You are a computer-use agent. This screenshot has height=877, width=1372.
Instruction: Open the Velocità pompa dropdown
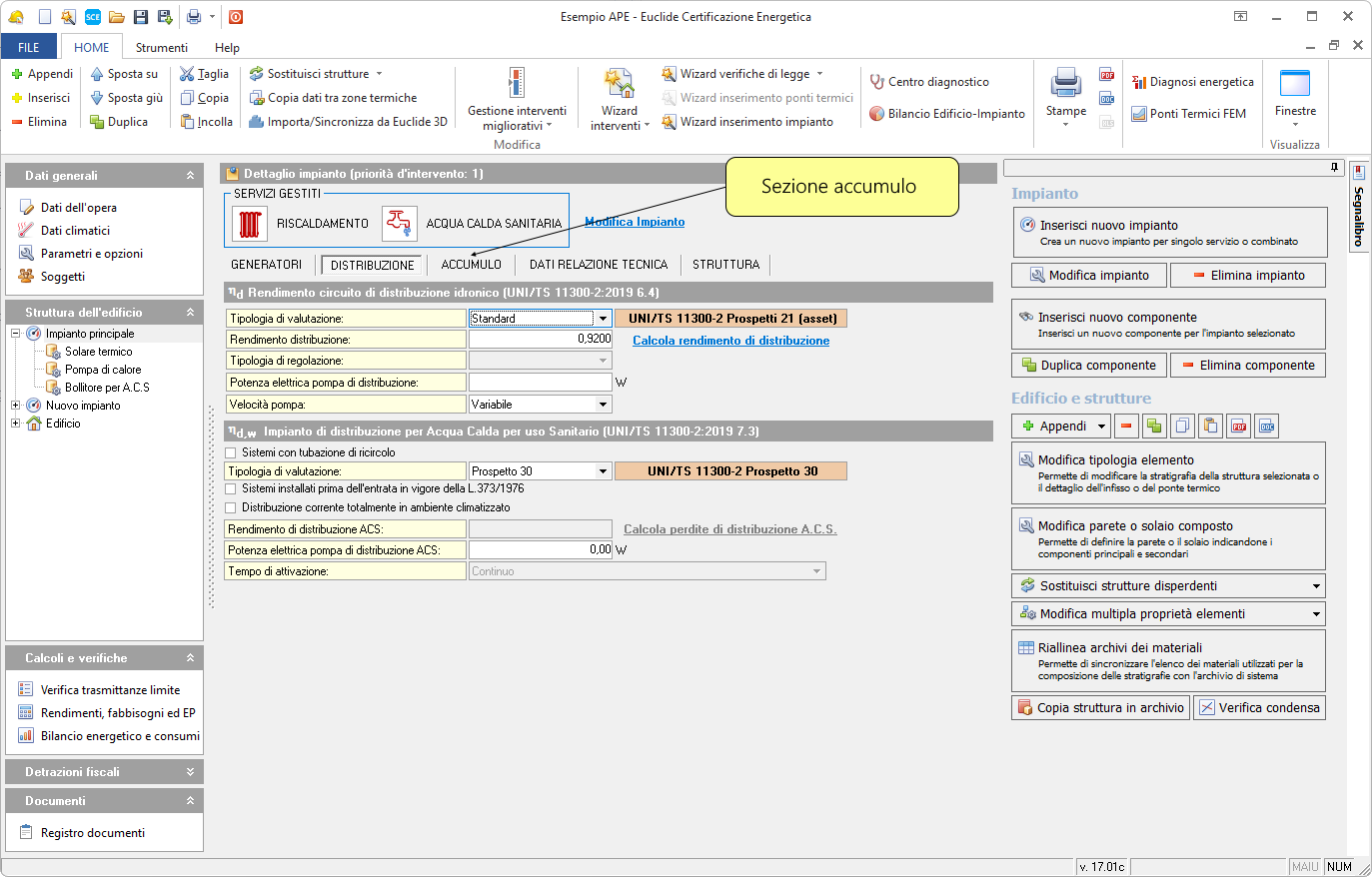603,405
